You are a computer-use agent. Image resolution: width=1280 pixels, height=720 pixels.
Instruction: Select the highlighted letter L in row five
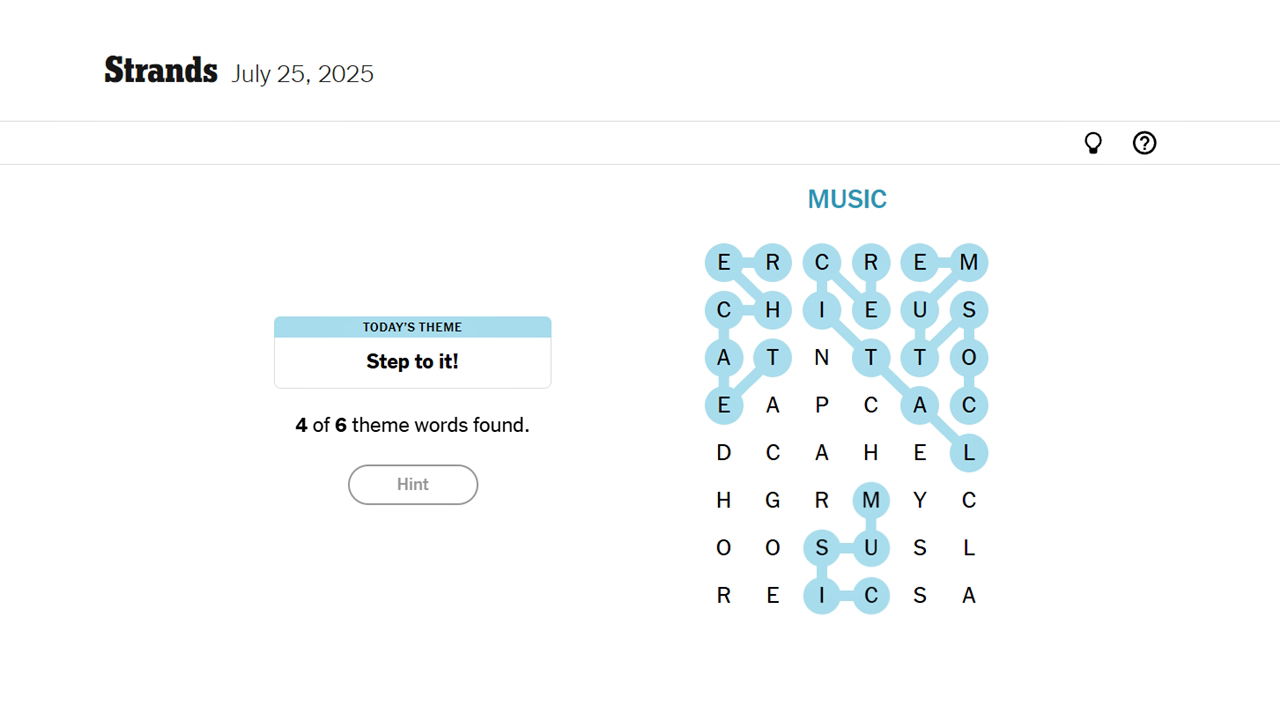point(968,452)
